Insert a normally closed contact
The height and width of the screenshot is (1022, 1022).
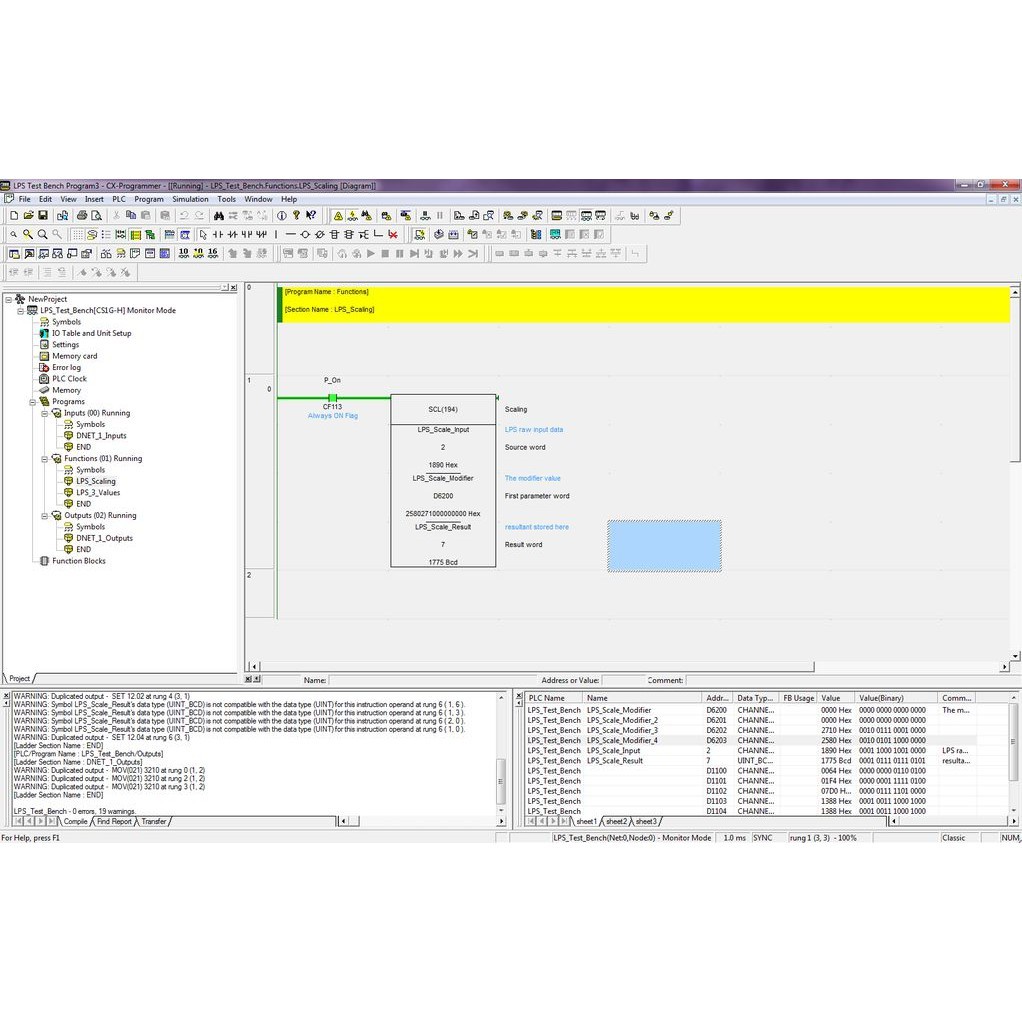232,235
